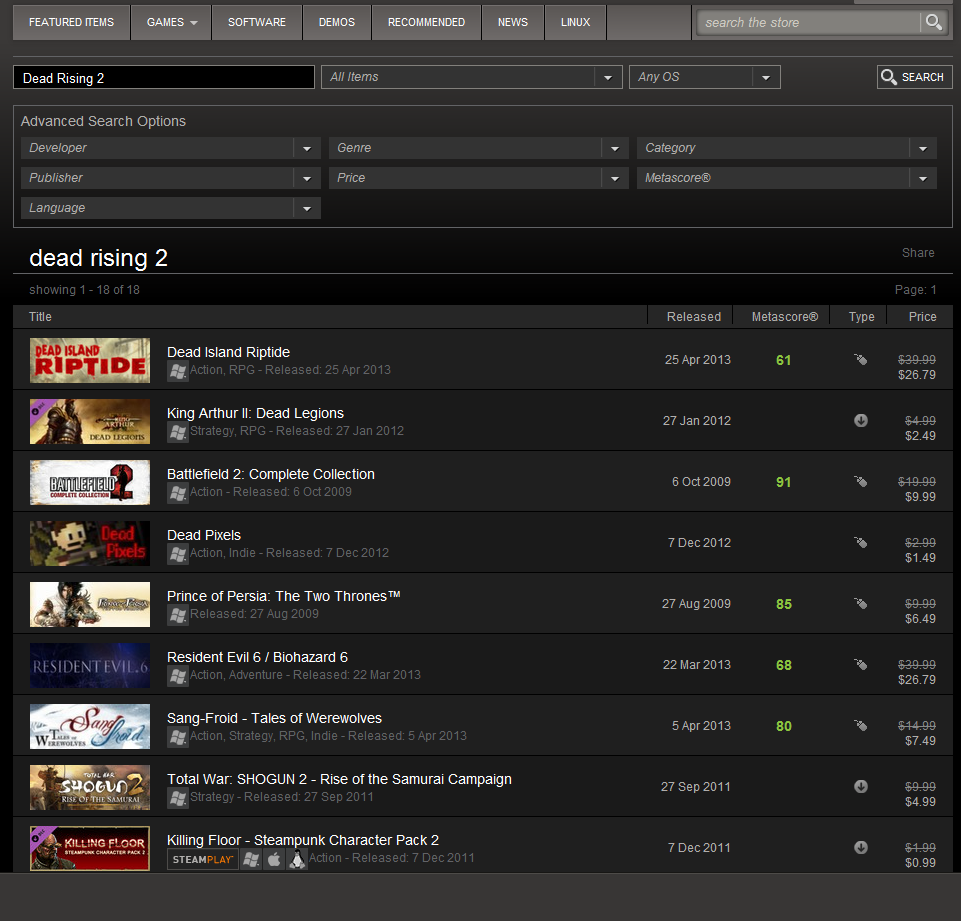
Task: Click the download type icon for King Arthur II
Action: pos(860,421)
